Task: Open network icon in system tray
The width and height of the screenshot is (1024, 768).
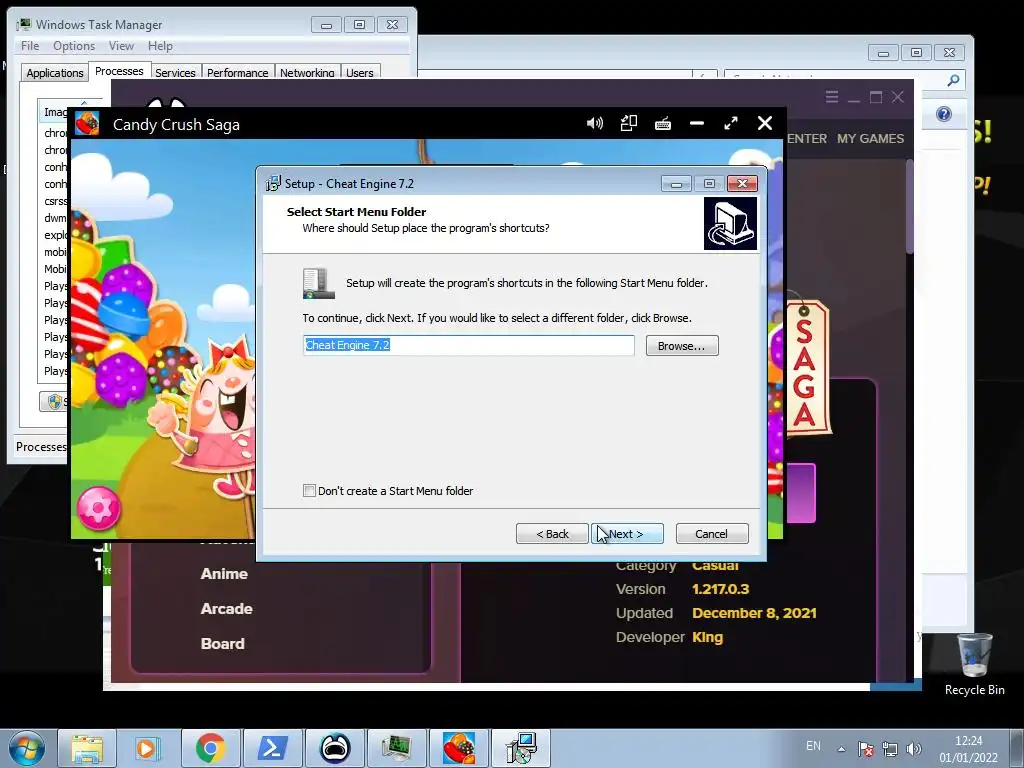Action: click(889, 749)
